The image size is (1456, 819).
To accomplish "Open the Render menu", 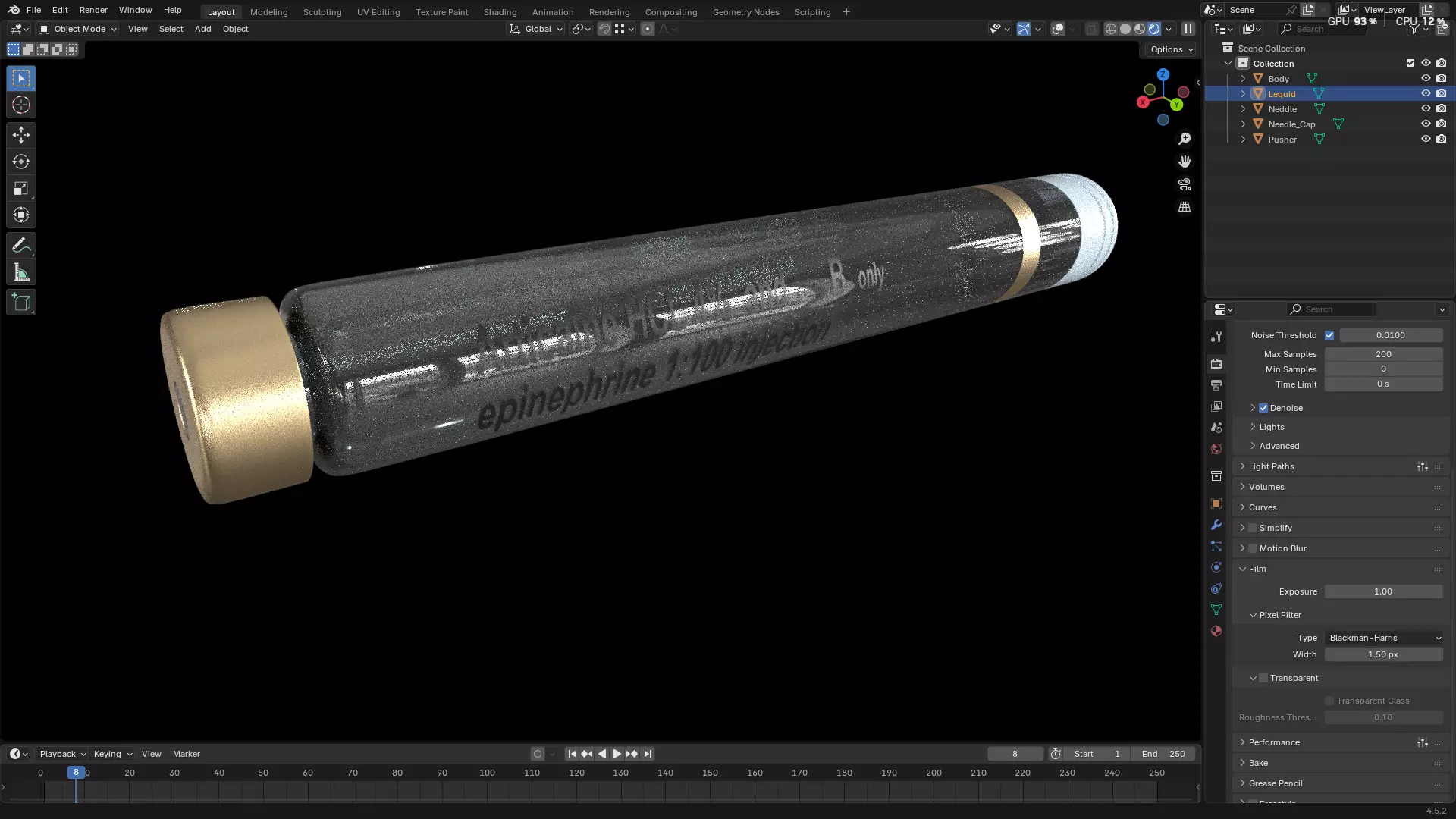I will click(93, 10).
